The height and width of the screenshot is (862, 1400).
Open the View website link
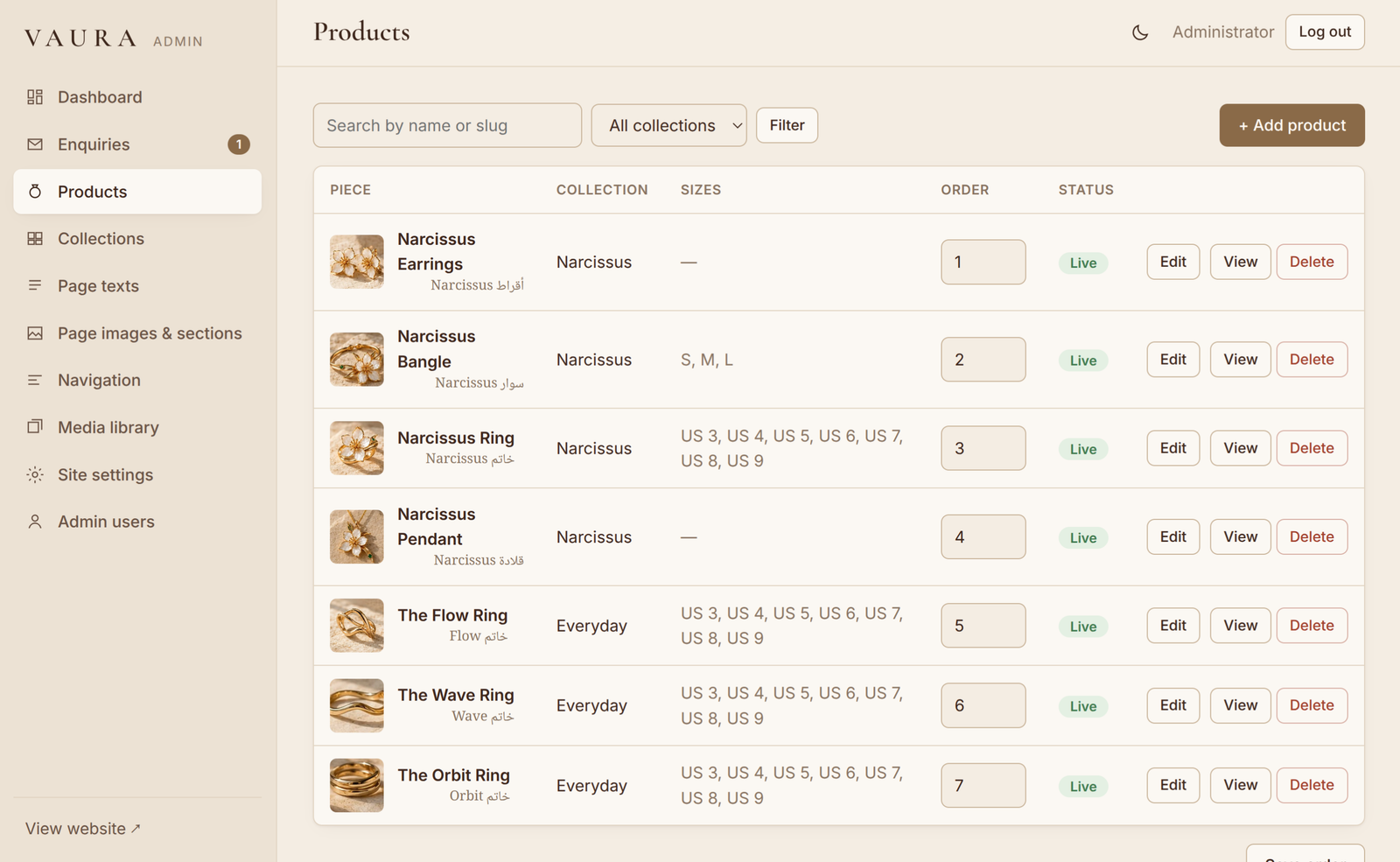point(83,829)
